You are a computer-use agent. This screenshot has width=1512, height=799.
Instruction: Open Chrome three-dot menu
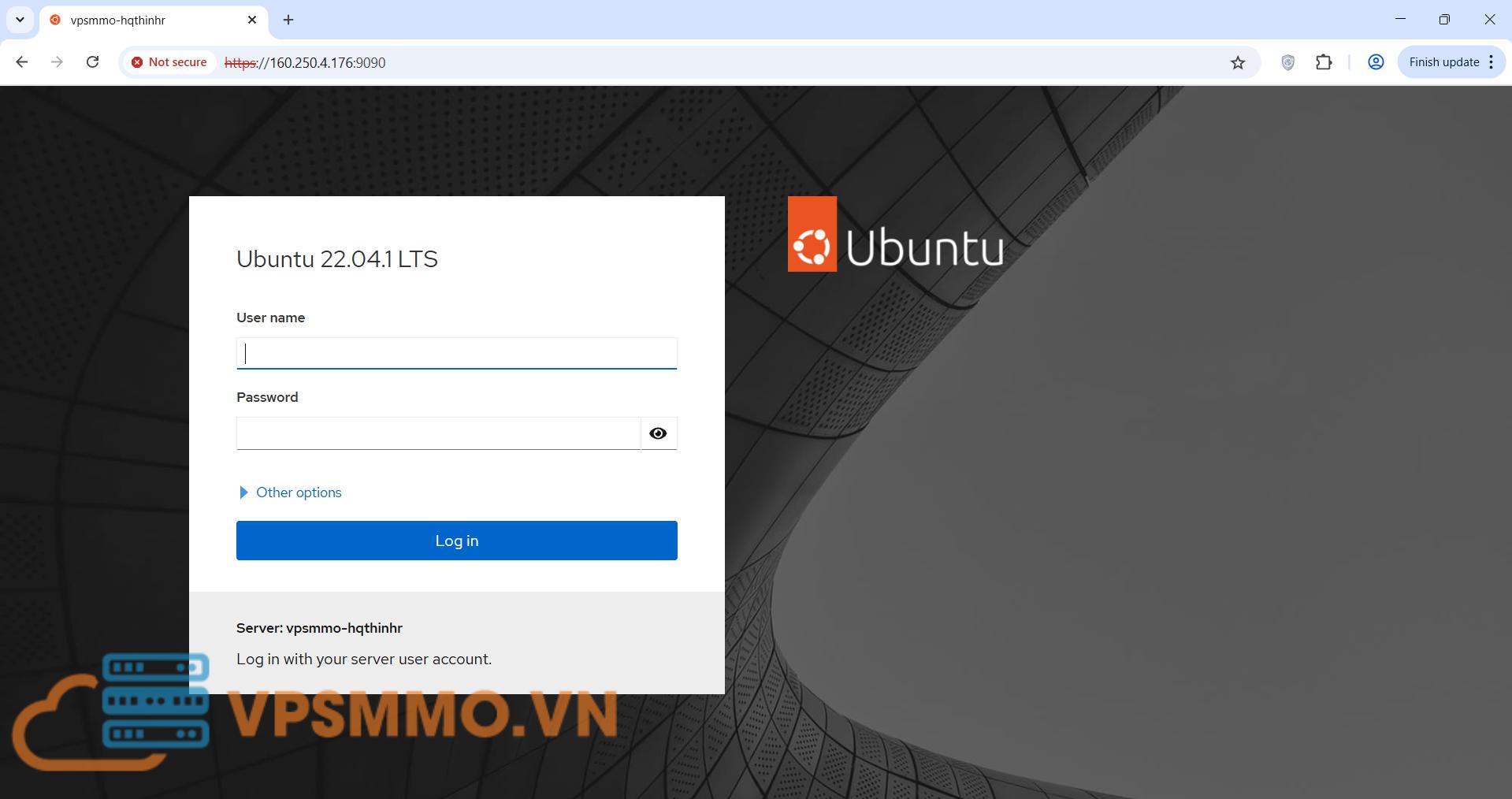click(x=1492, y=62)
